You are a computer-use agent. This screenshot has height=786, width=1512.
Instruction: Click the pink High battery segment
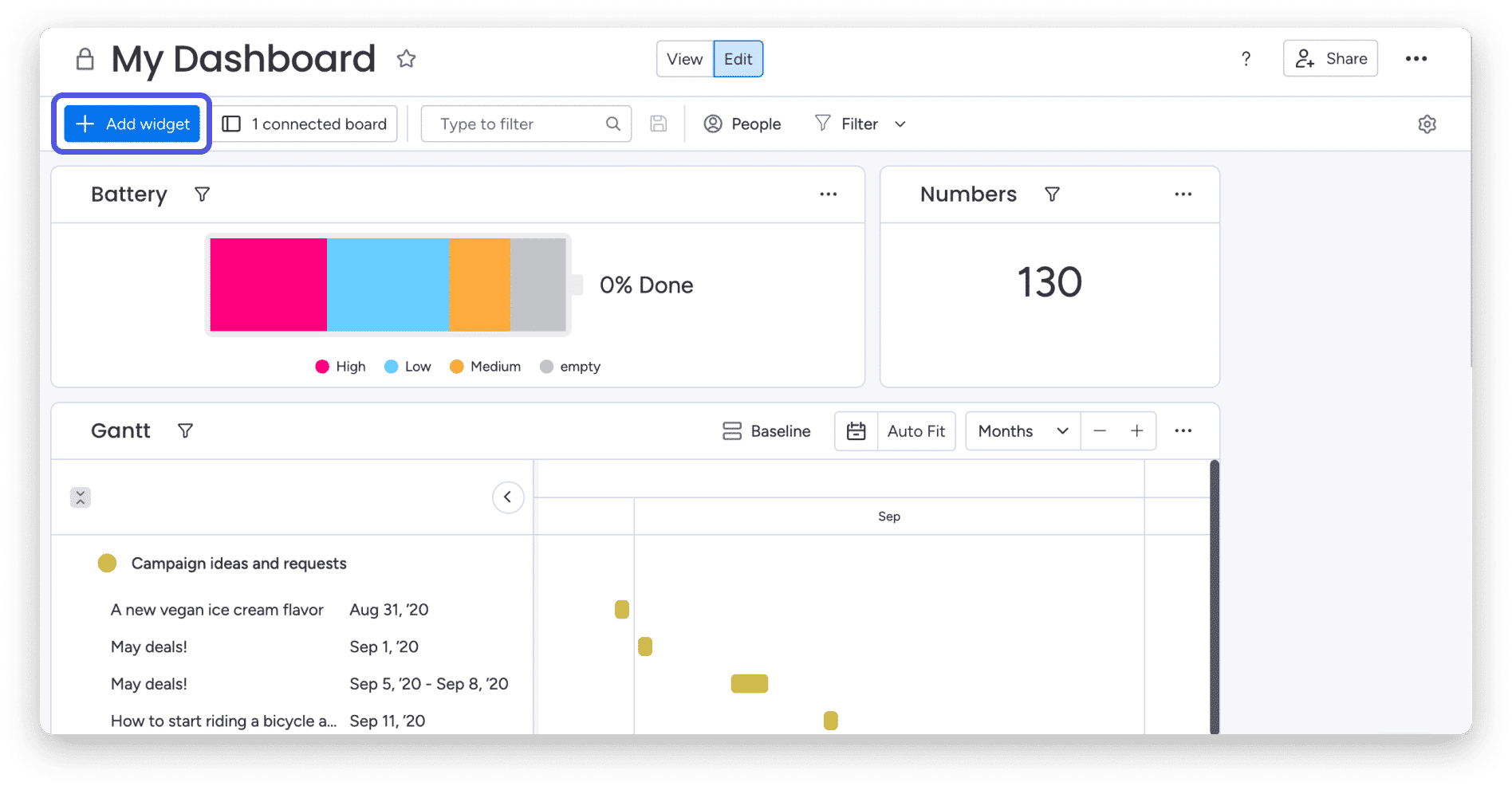tap(268, 285)
